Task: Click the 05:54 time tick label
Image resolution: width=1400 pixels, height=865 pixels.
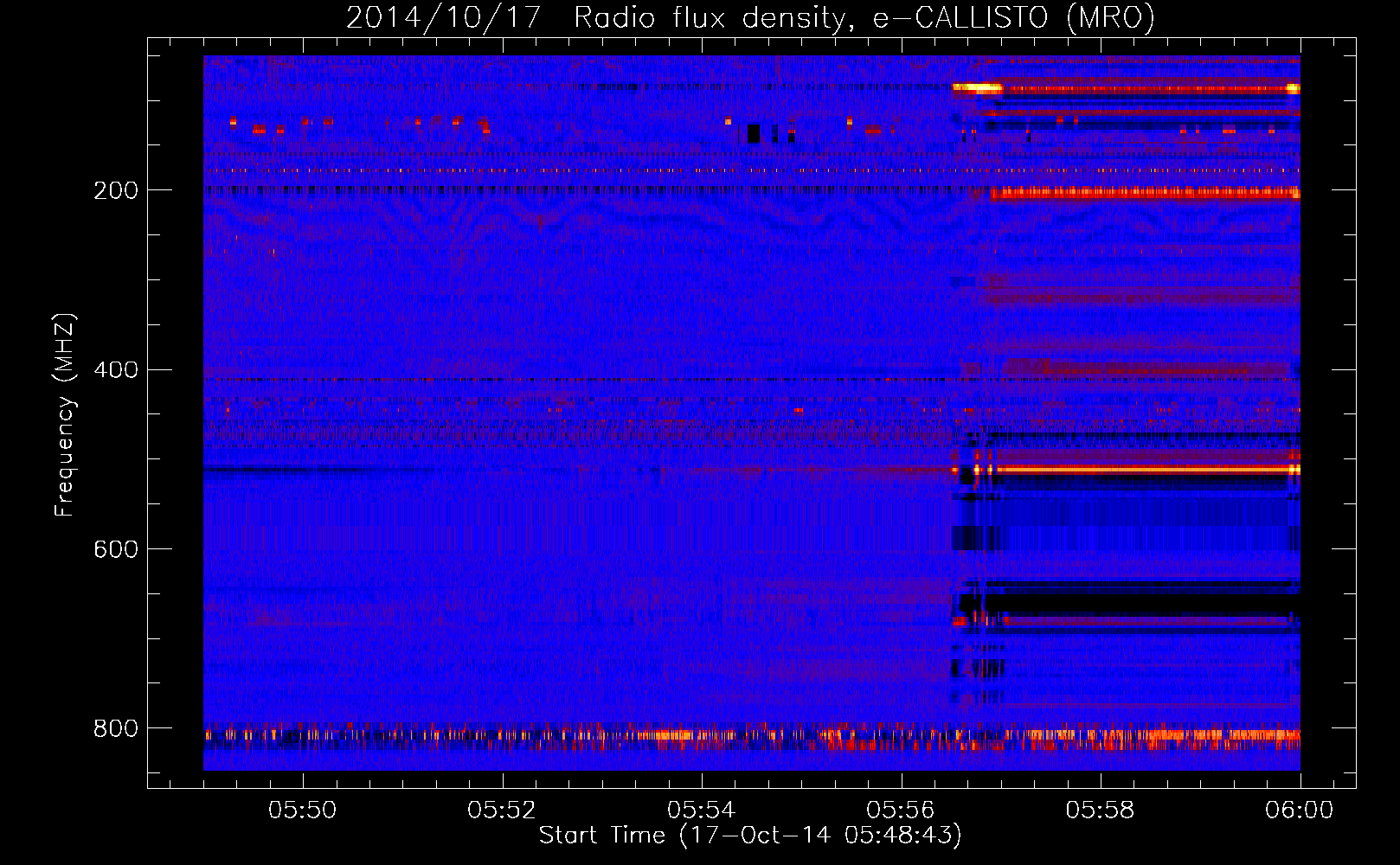Action: pos(702,811)
